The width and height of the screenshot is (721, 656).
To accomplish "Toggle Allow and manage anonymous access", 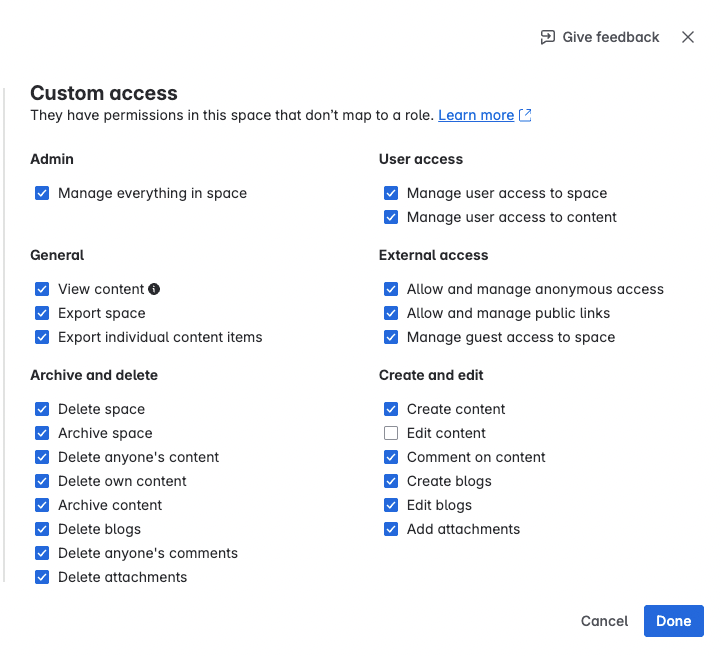I will [x=391, y=289].
